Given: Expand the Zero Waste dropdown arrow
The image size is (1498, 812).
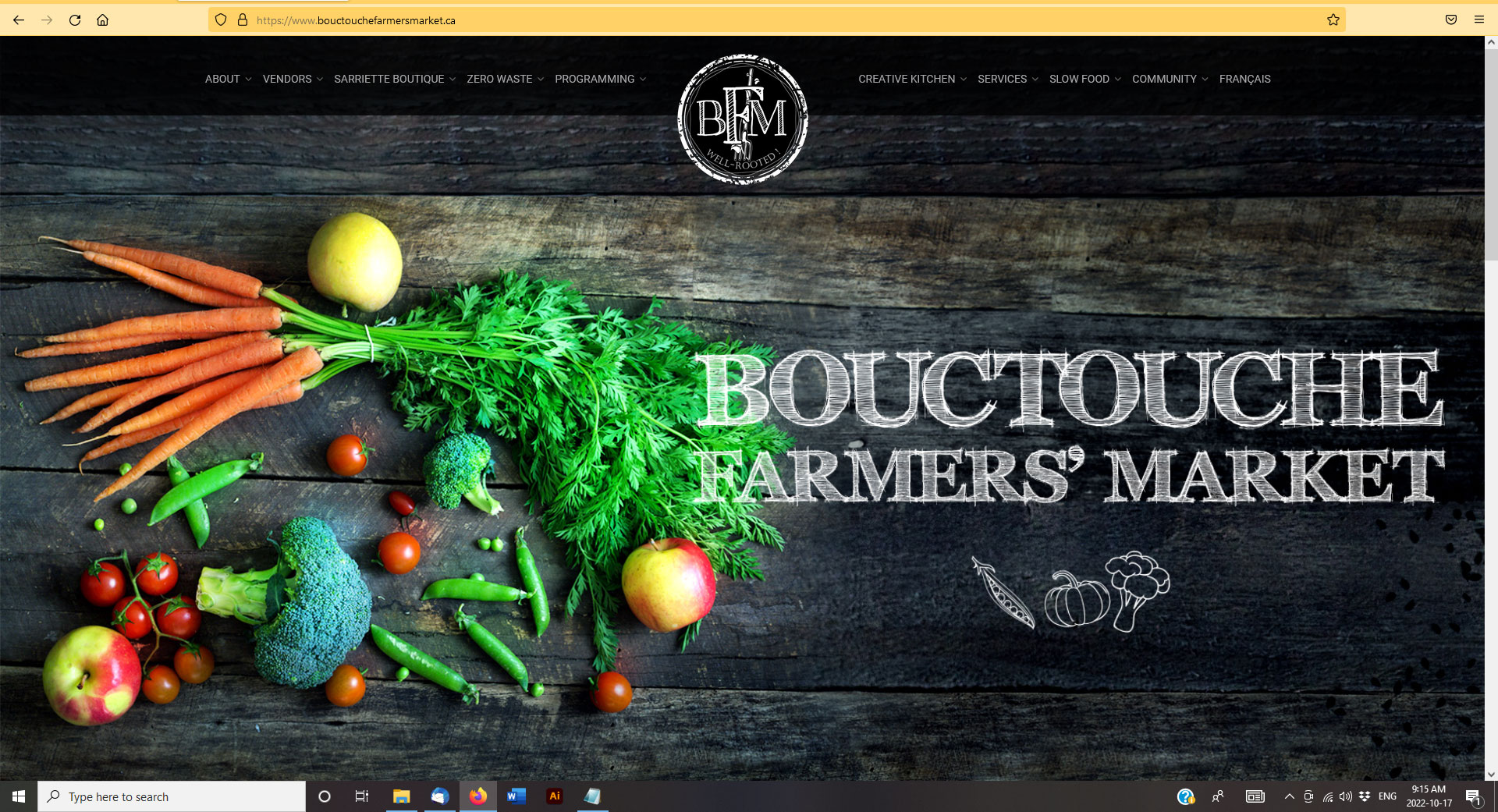Looking at the screenshot, I should point(541,80).
